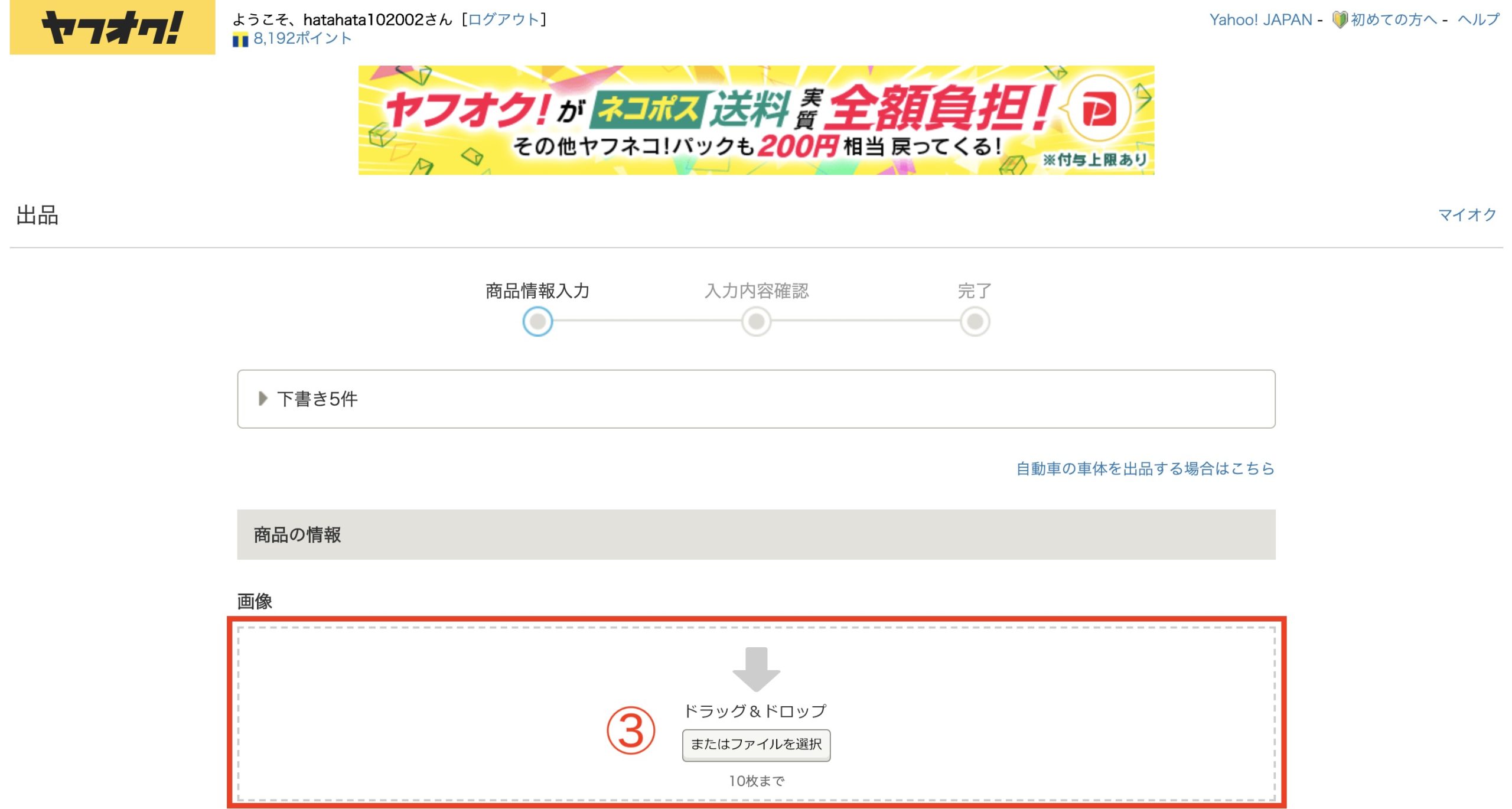Screen dimensions: 1512x809
Task: Click the 出品 page heading
Action: (37, 216)
